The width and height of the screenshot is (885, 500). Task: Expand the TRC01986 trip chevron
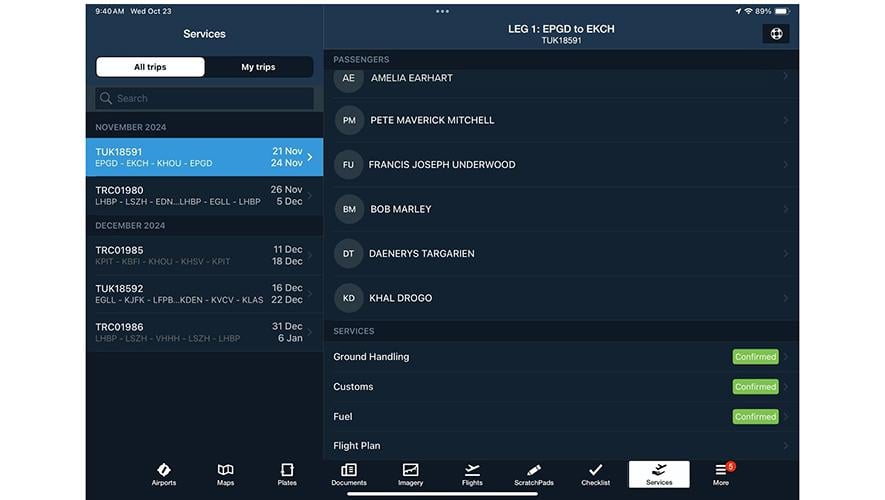click(x=310, y=332)
